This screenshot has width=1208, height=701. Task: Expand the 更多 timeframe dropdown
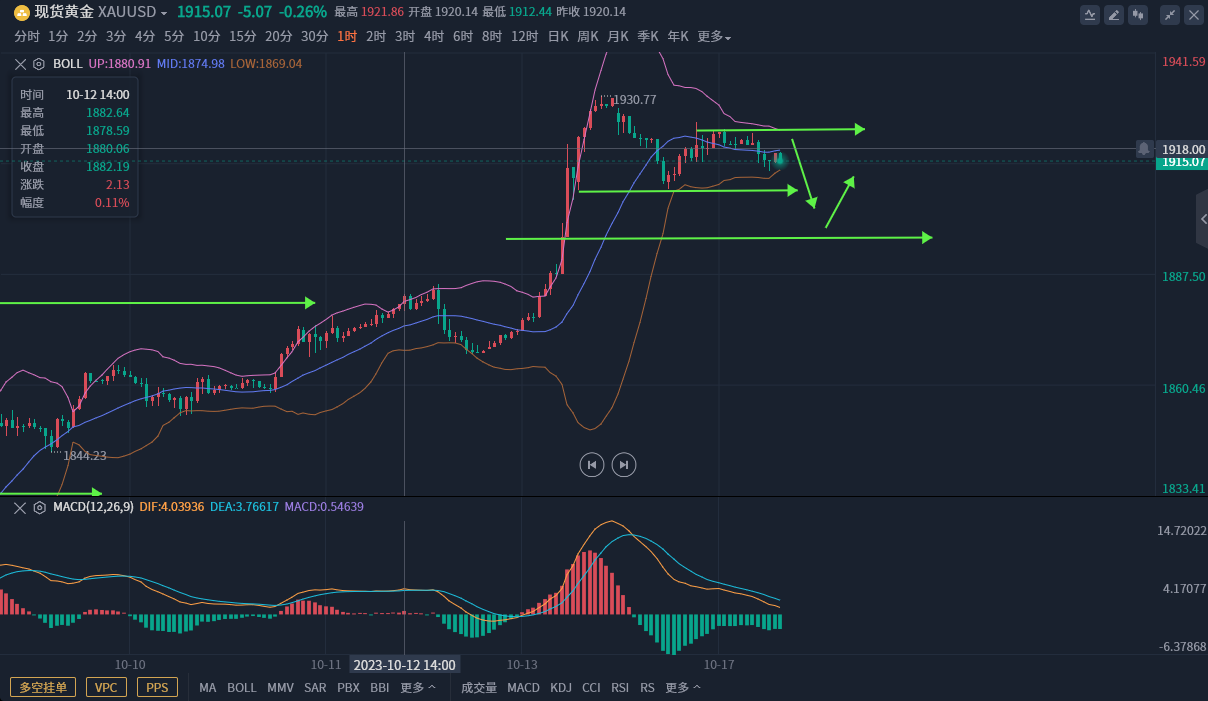[714, 36]
